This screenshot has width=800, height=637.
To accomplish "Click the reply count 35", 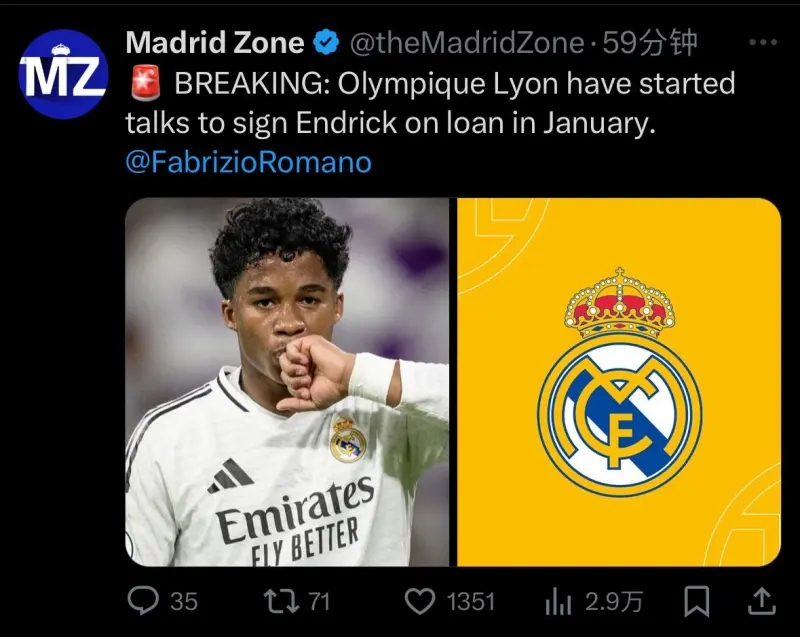I will pos(184,602).
